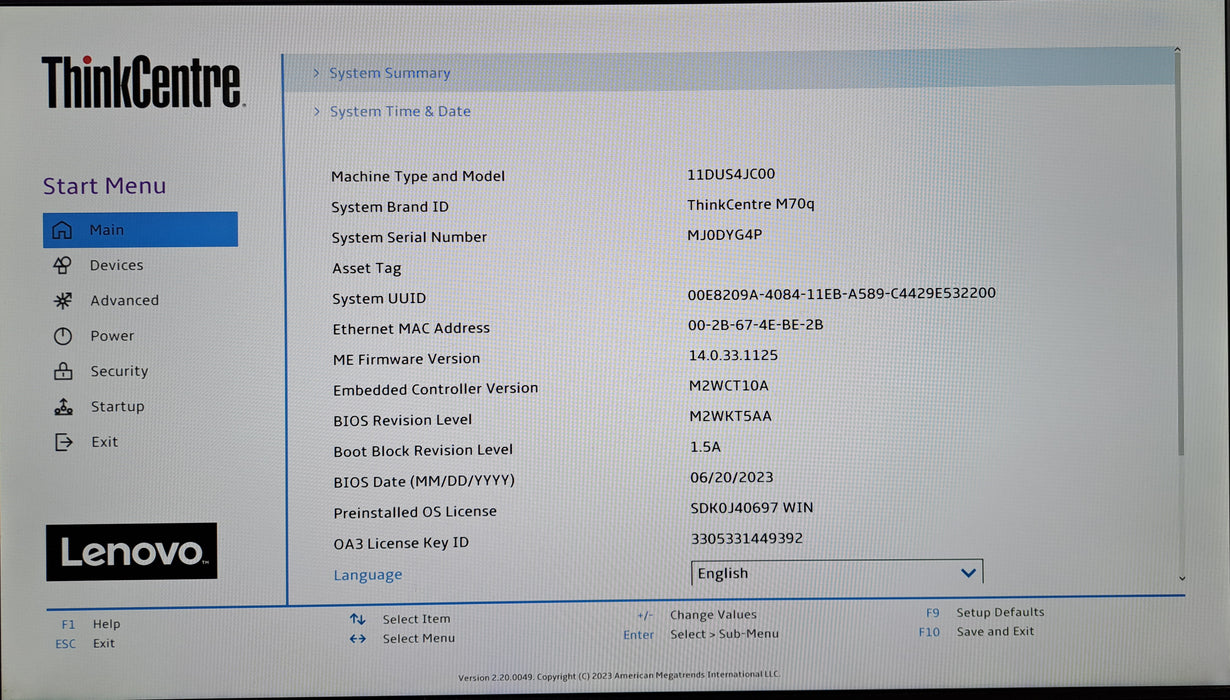Click the scrollbar down arrow
The height and width of the screenshot is (700, 1230).
click(x=1182, y=578)
